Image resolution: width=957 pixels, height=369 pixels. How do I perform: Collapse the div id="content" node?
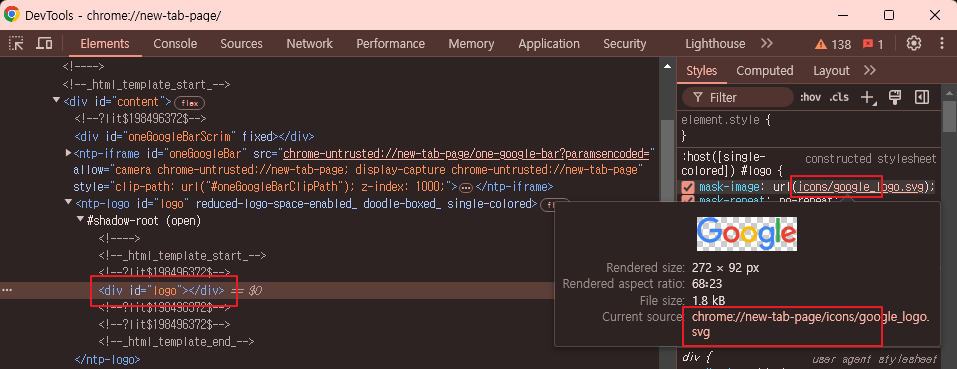(x=56, y=101)
